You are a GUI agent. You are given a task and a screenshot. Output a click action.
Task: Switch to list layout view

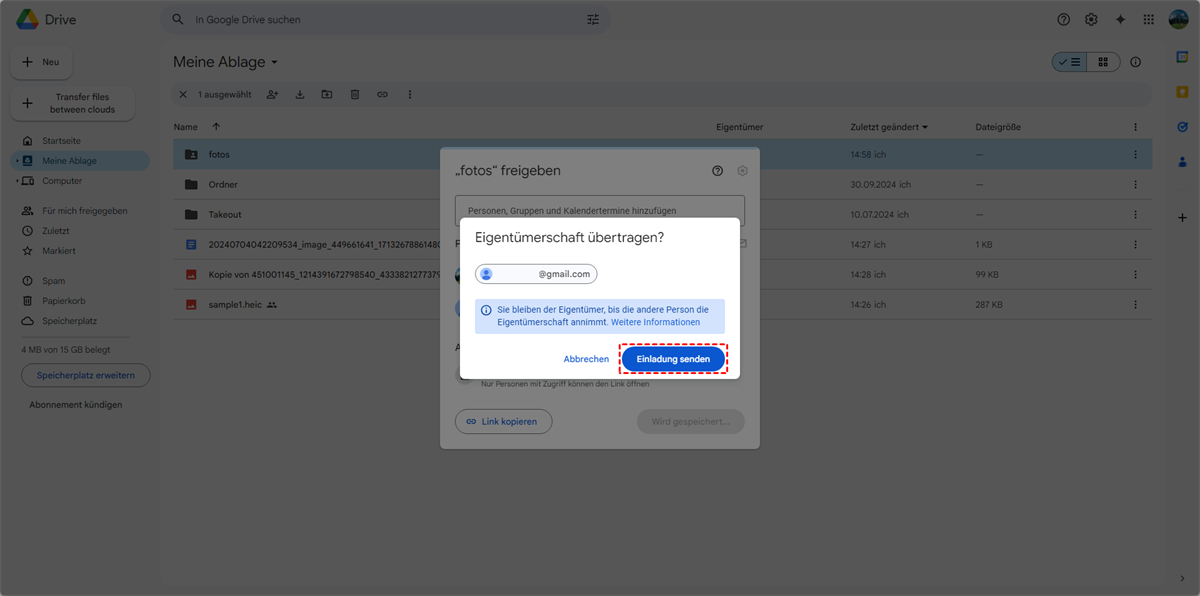1070,62
